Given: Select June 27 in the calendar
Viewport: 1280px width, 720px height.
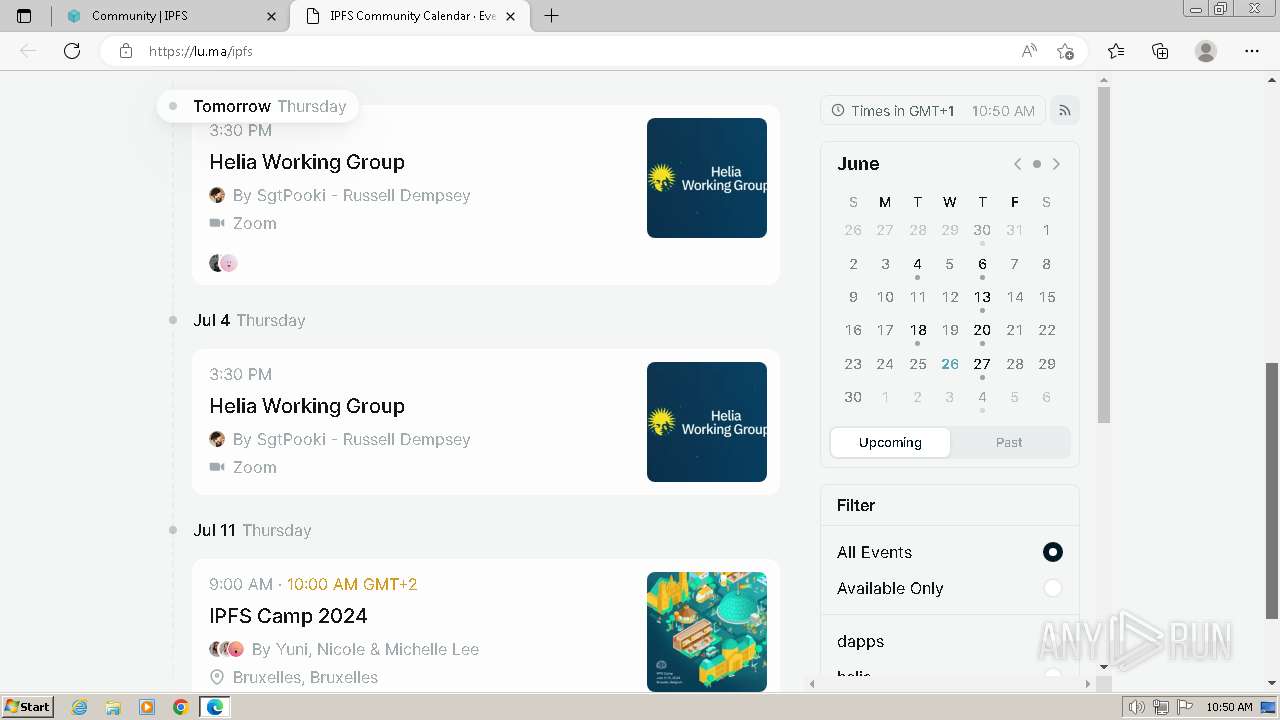Looking at the screenshot, I should pyautogui.click(x=982, y=364).
